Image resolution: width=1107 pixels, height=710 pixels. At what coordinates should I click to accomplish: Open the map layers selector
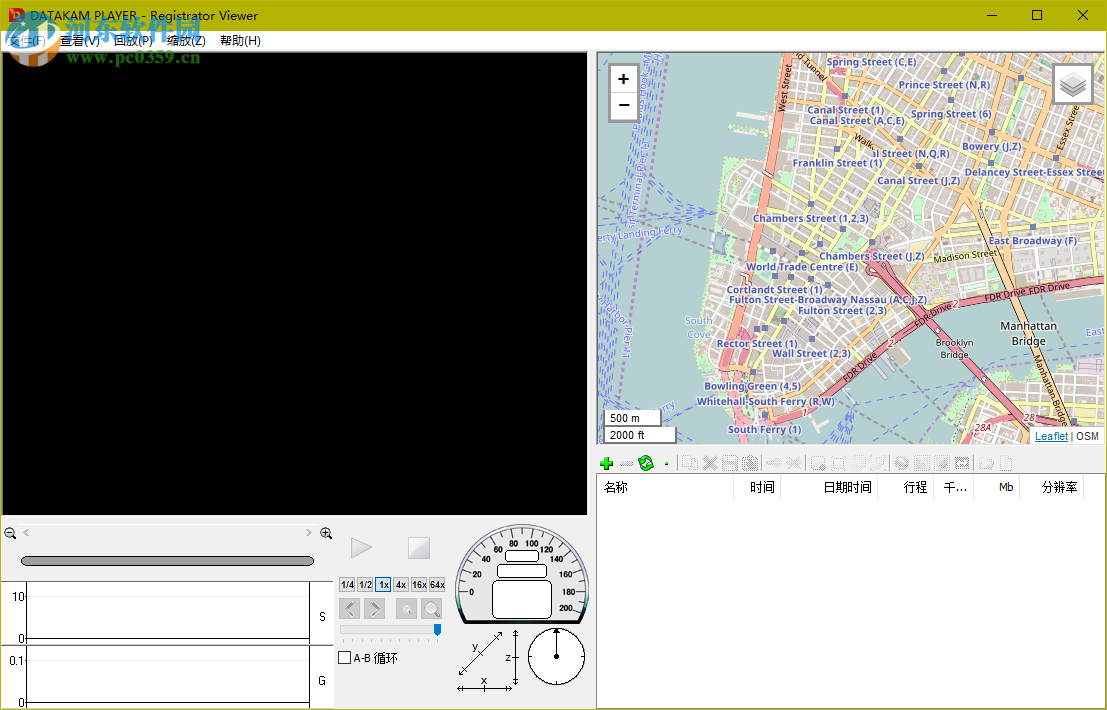pos(1072,85)
